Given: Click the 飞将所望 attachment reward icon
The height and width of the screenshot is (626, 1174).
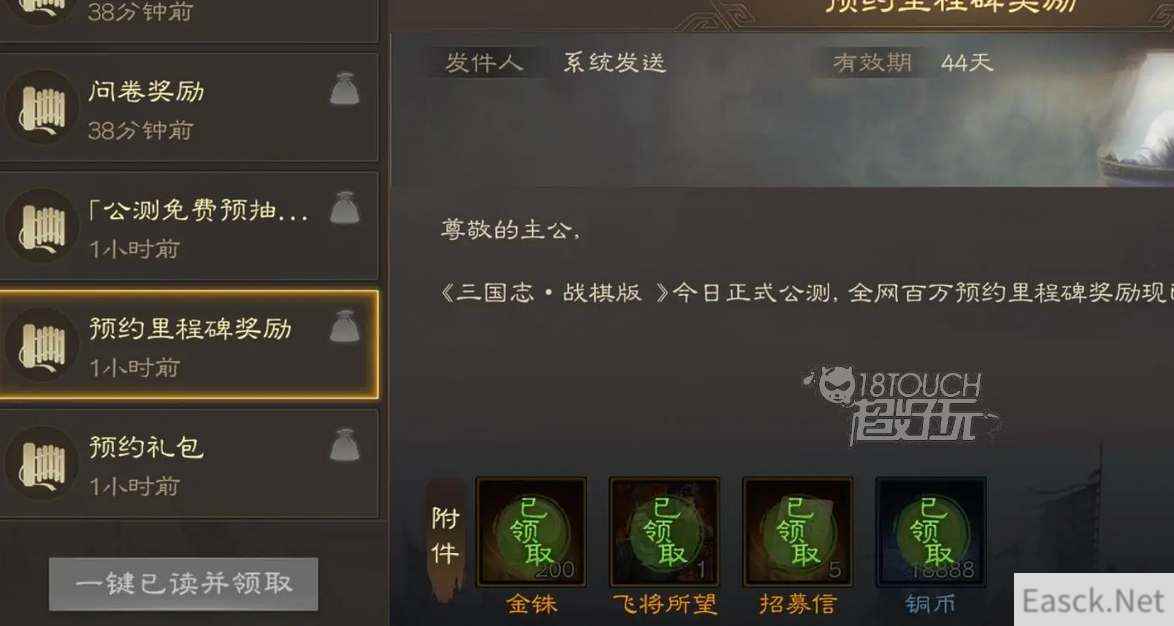Looking at the screenshot, I should [x=665, y=532].
